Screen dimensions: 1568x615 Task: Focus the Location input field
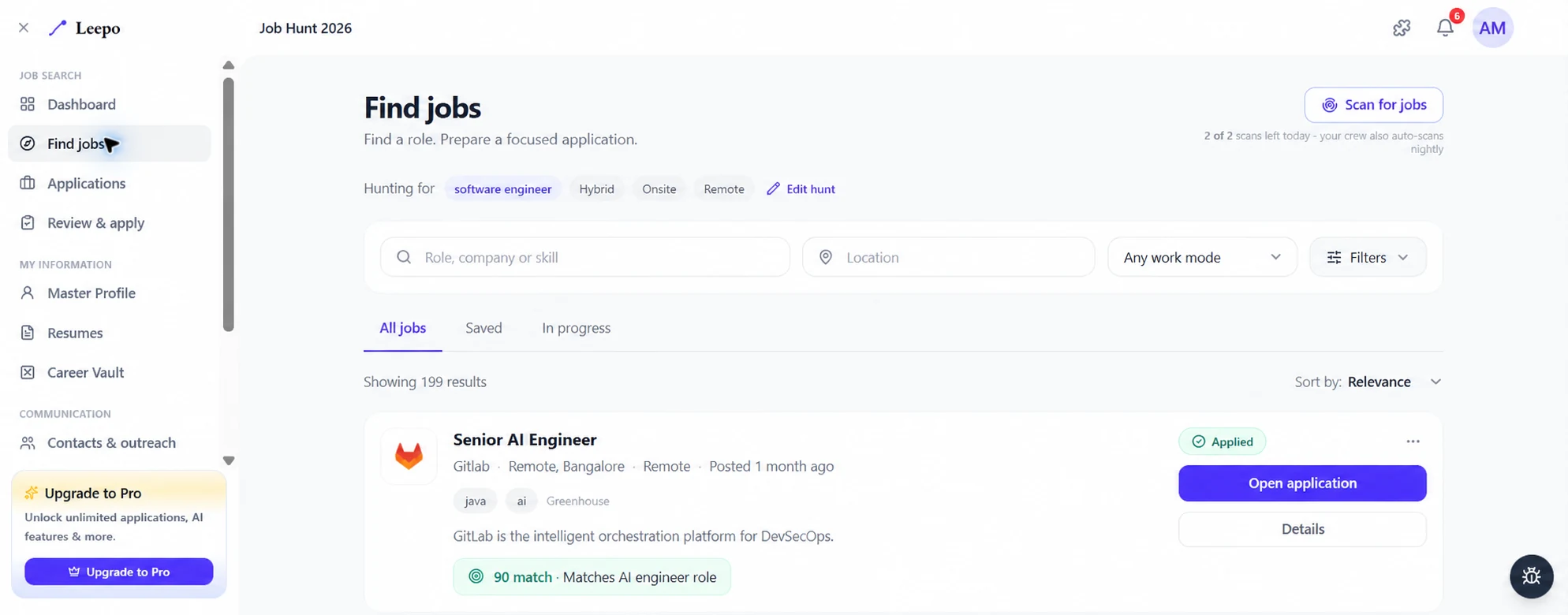pos(948,257)
